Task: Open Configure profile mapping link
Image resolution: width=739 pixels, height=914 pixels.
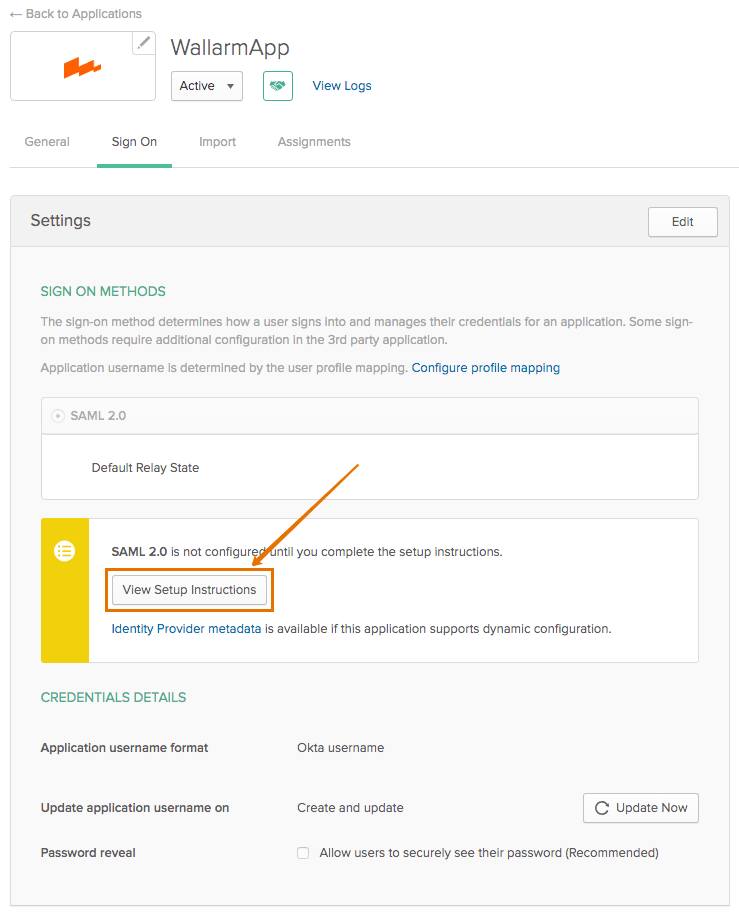Action: (x=485, y=368)
